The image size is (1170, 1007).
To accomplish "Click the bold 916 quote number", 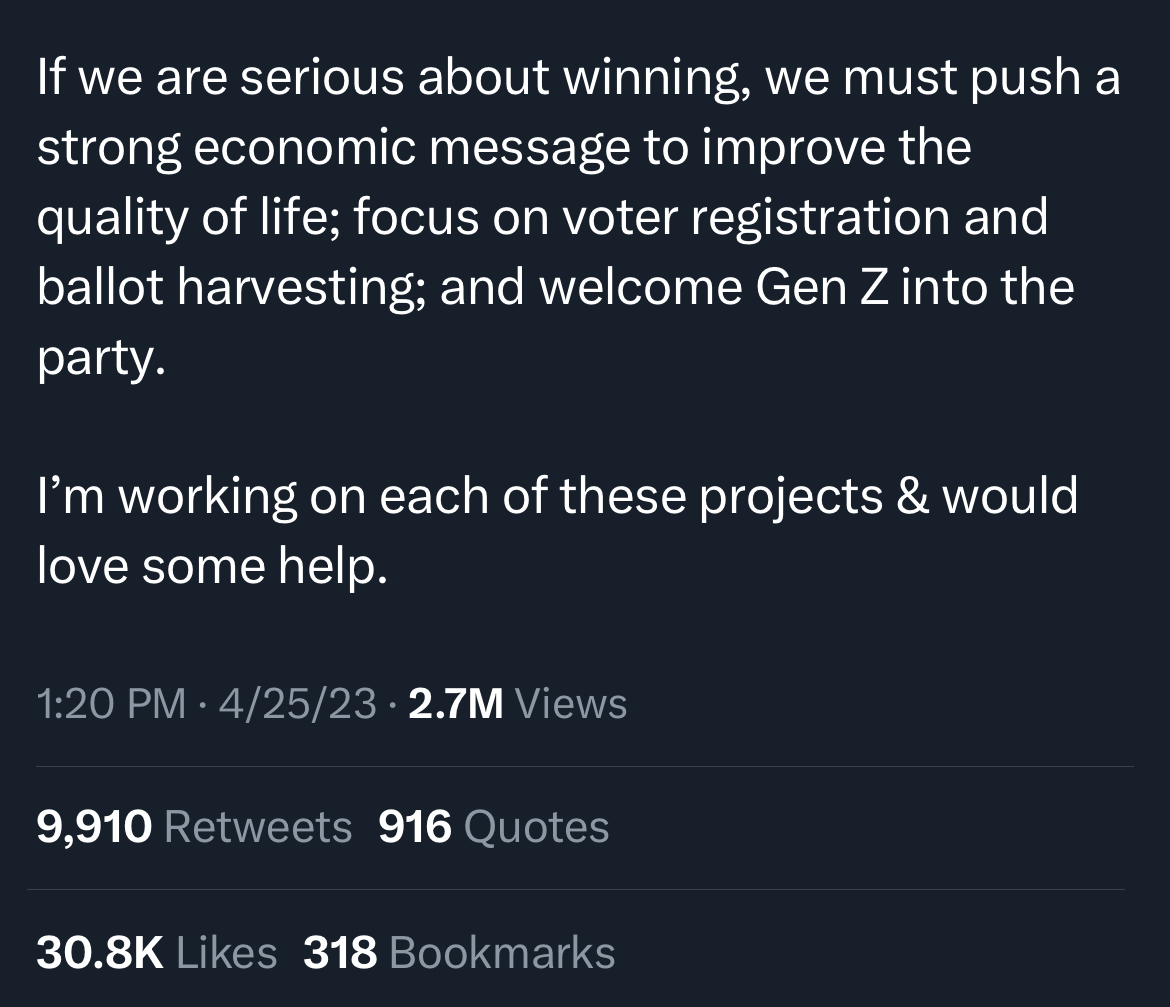I will [415, 827].
